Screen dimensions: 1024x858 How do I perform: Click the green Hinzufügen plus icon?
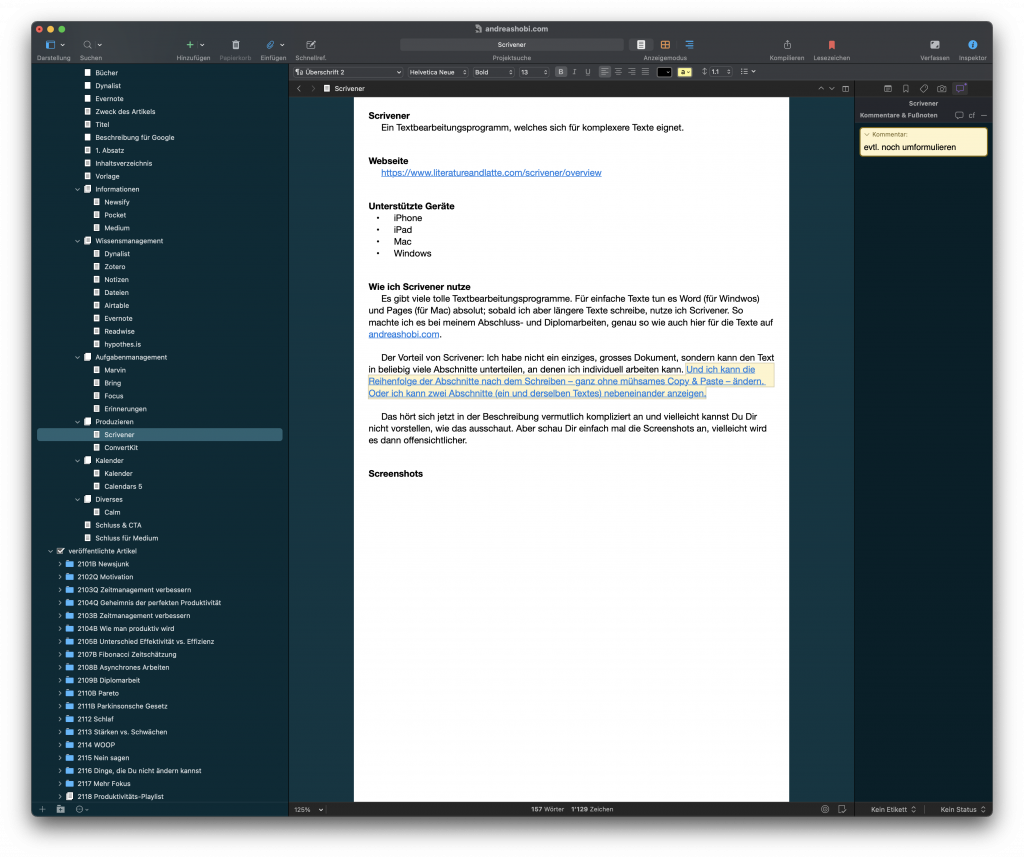[x=190, y=45]
